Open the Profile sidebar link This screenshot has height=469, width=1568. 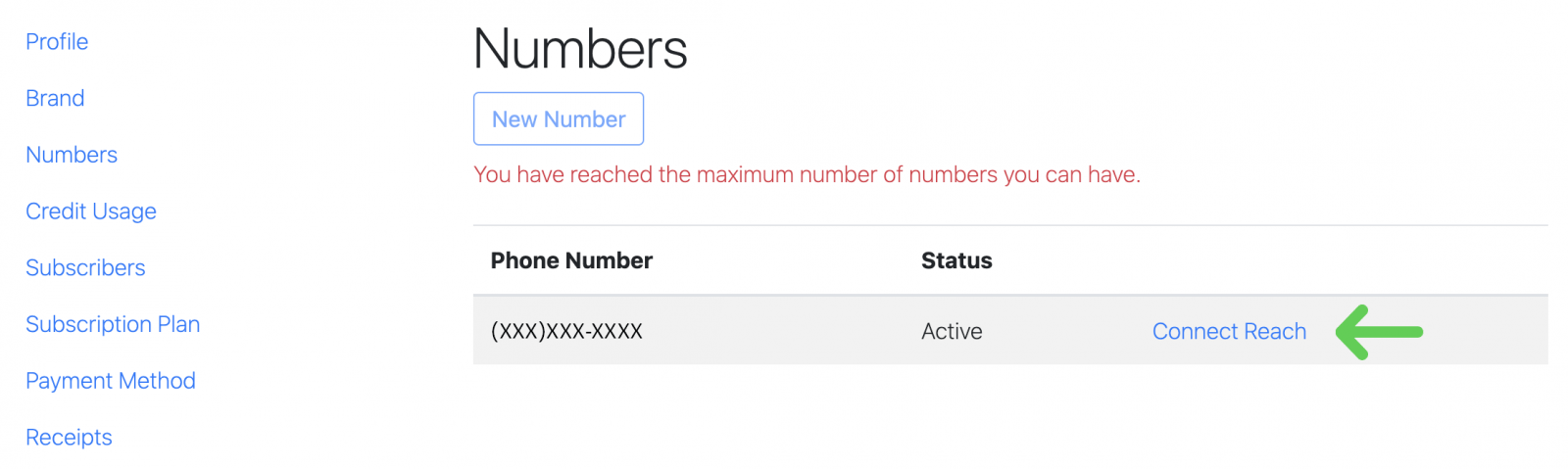[x=57, y=42]
